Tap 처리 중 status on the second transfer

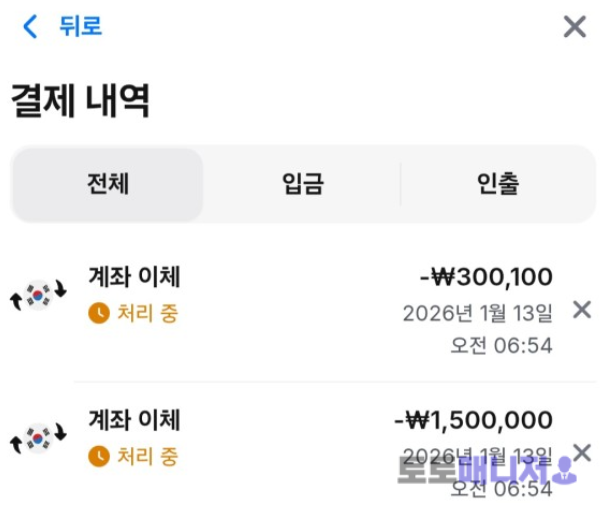tap(147, 457)
